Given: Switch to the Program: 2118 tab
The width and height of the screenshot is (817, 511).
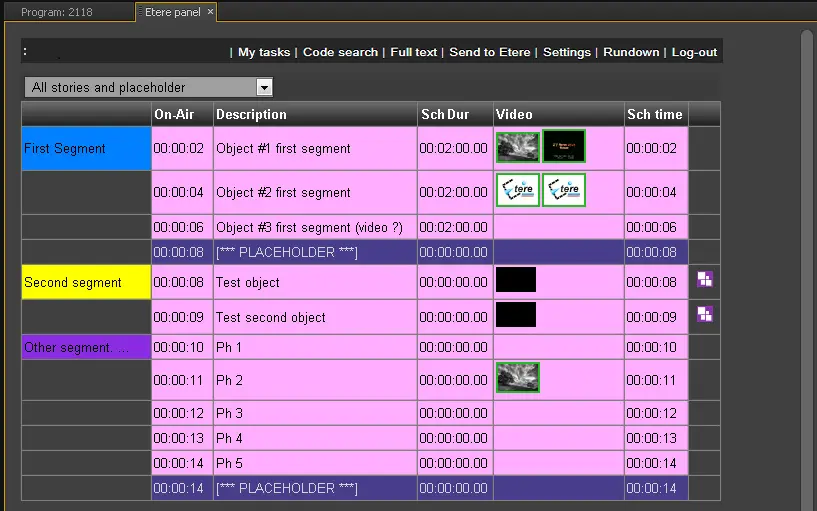Looking at the screenshot, I should (x=56, y=12).
